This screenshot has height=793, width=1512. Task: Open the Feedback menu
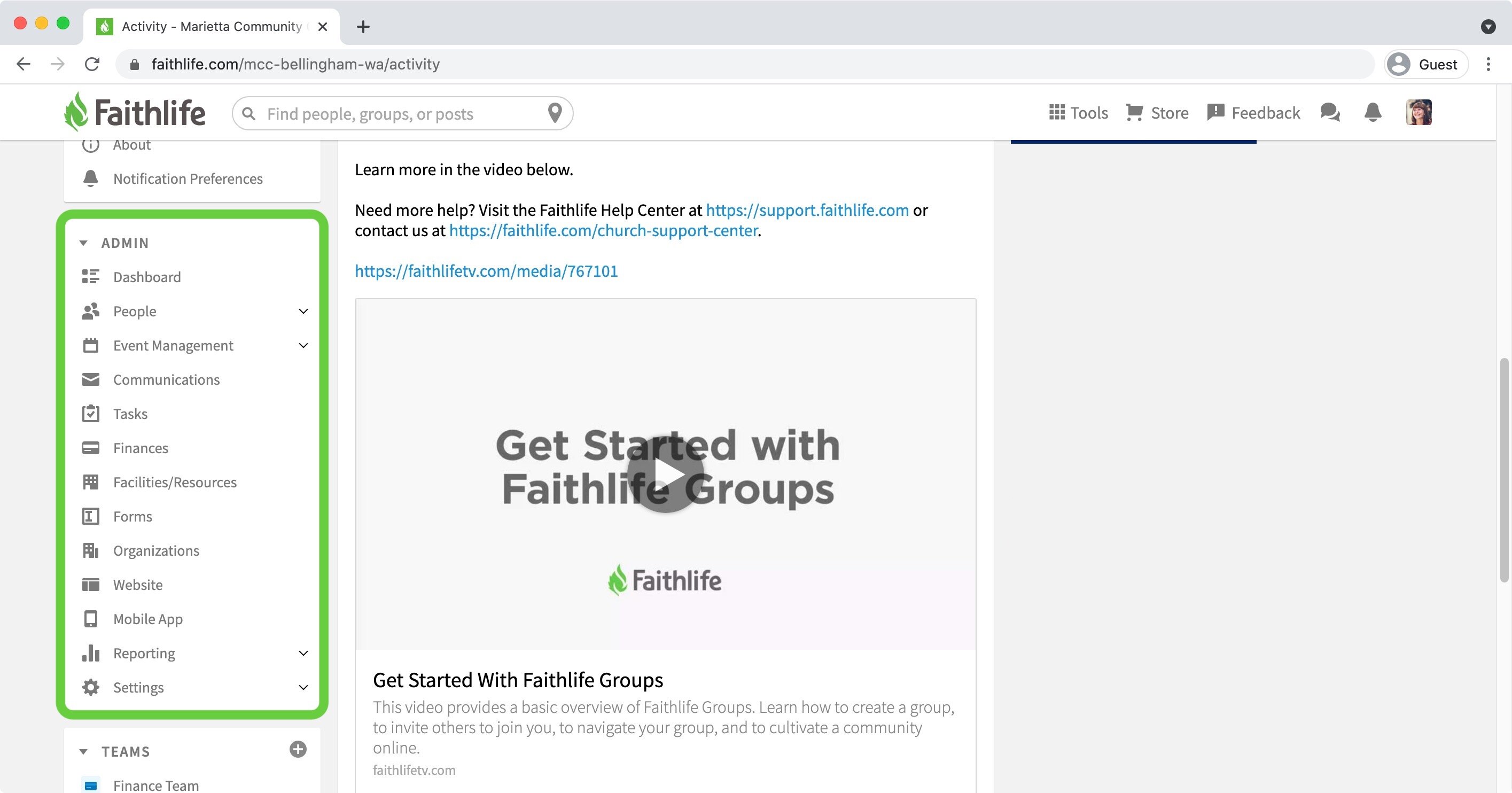(1253, 112)
